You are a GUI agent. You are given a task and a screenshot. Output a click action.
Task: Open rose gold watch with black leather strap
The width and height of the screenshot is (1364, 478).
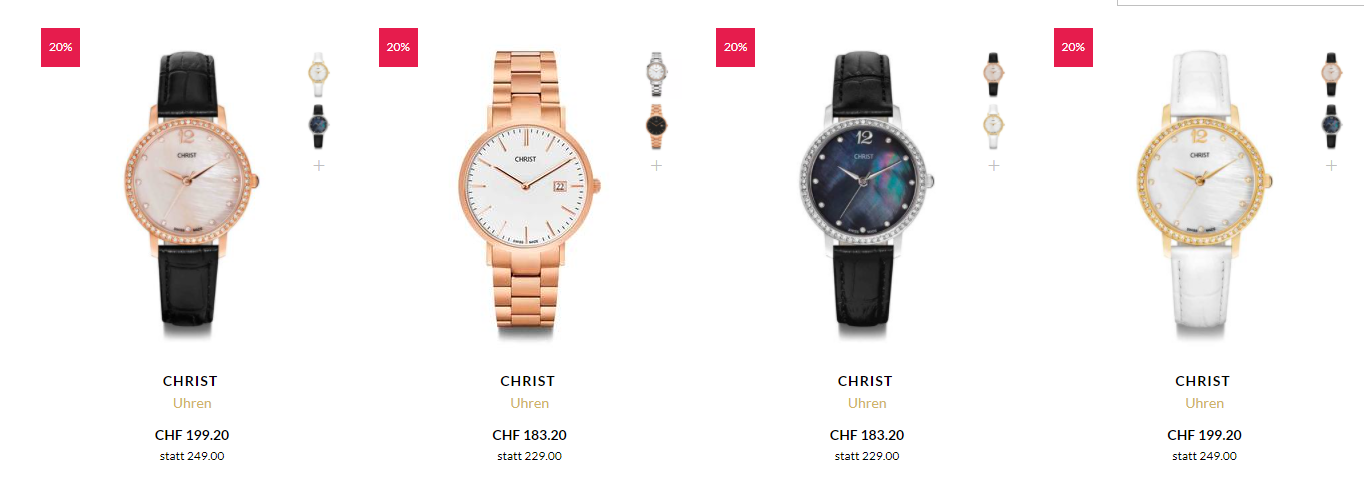coord(190,190)
